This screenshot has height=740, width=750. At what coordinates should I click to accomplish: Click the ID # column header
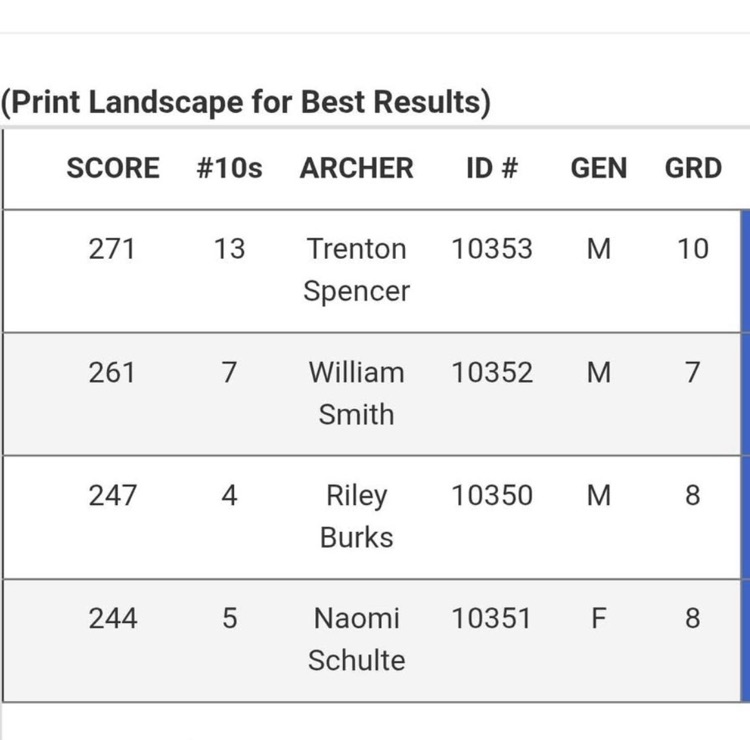pyautogui.click(x=491, y=168)
